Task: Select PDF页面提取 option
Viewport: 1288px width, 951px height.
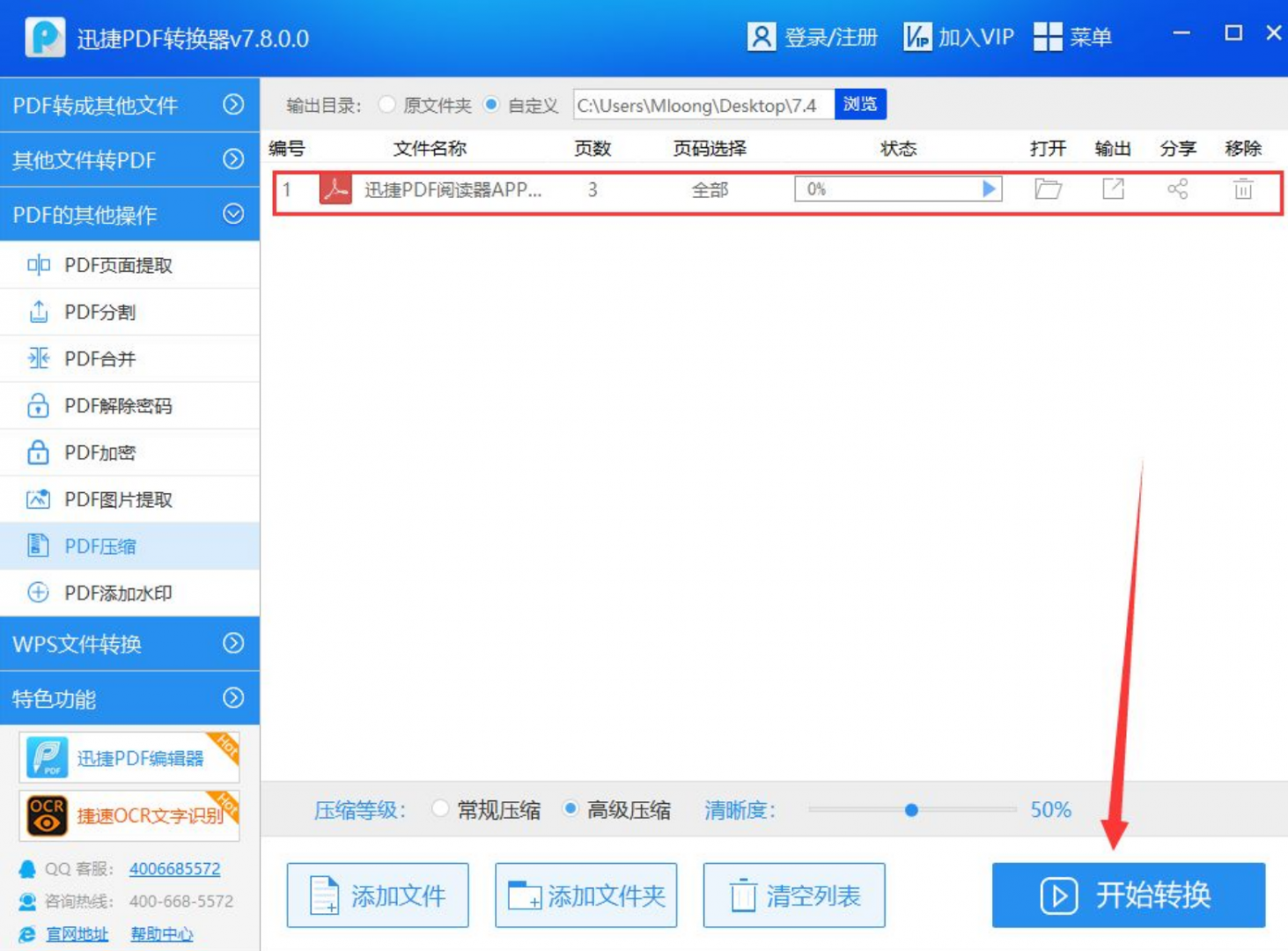Action: point(129,265)
